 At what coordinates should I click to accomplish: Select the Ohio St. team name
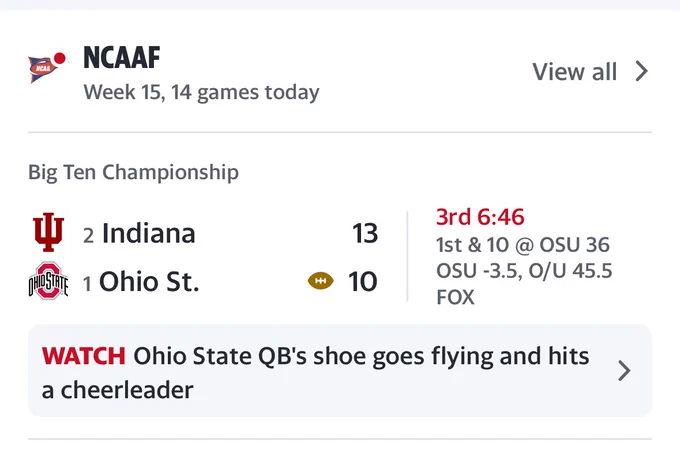pos(149,281)
